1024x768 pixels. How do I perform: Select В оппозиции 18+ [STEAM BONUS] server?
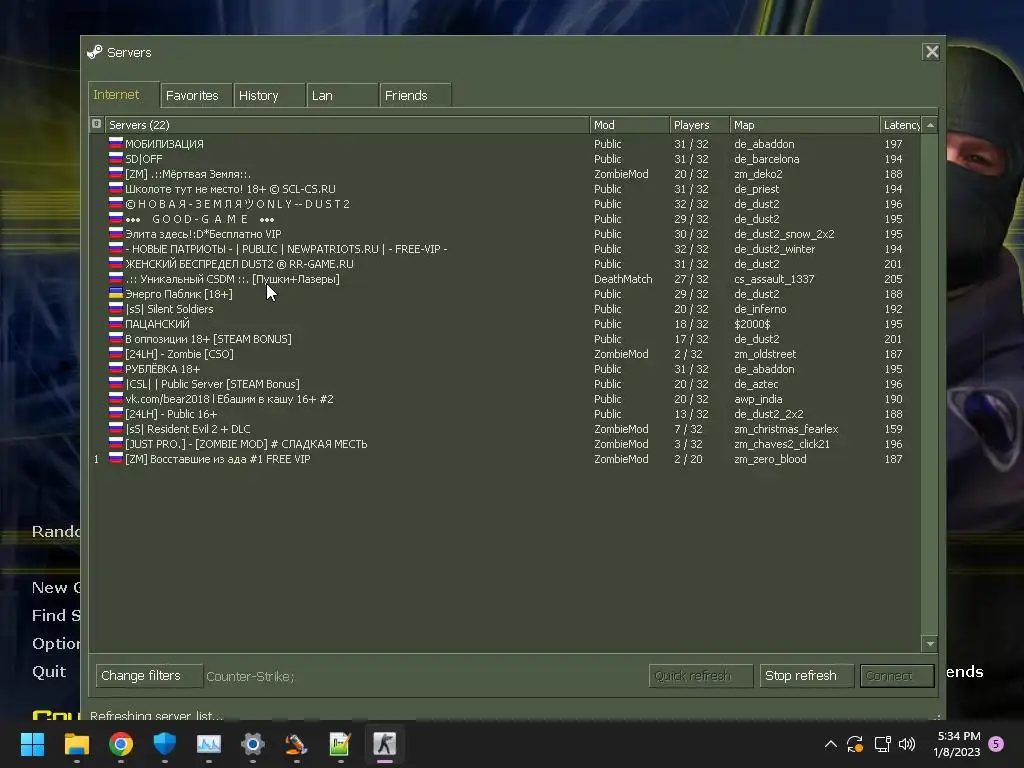coord(505,339)
